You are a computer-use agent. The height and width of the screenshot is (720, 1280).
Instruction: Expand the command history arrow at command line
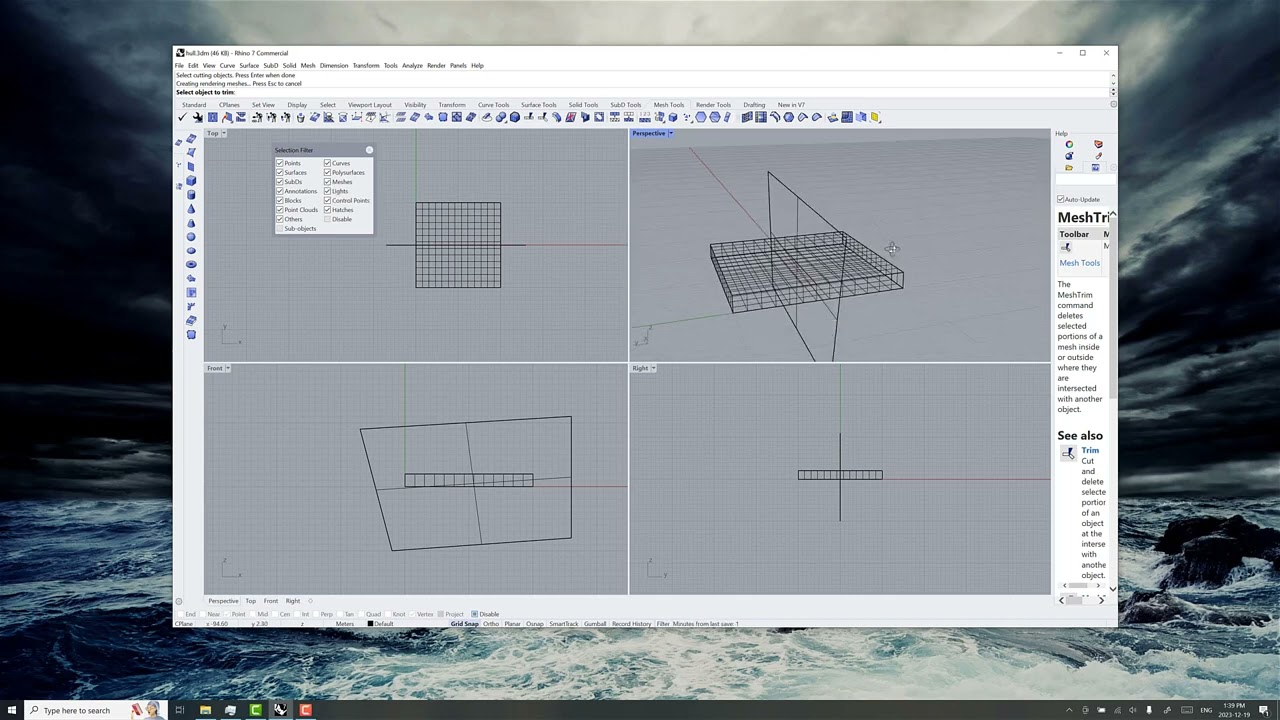click(1112, 92)
